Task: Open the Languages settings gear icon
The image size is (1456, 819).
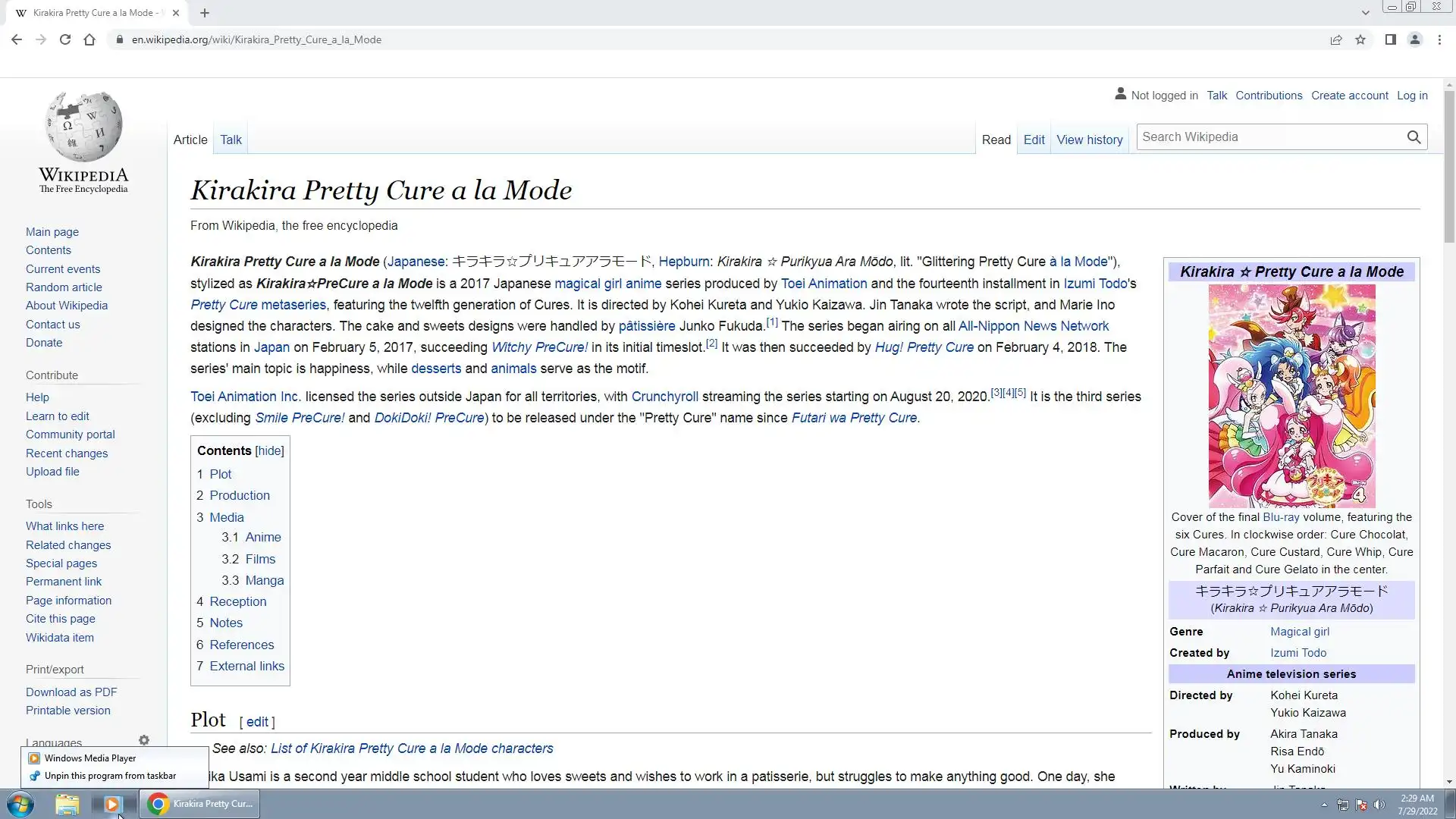Action: (144, 740)
